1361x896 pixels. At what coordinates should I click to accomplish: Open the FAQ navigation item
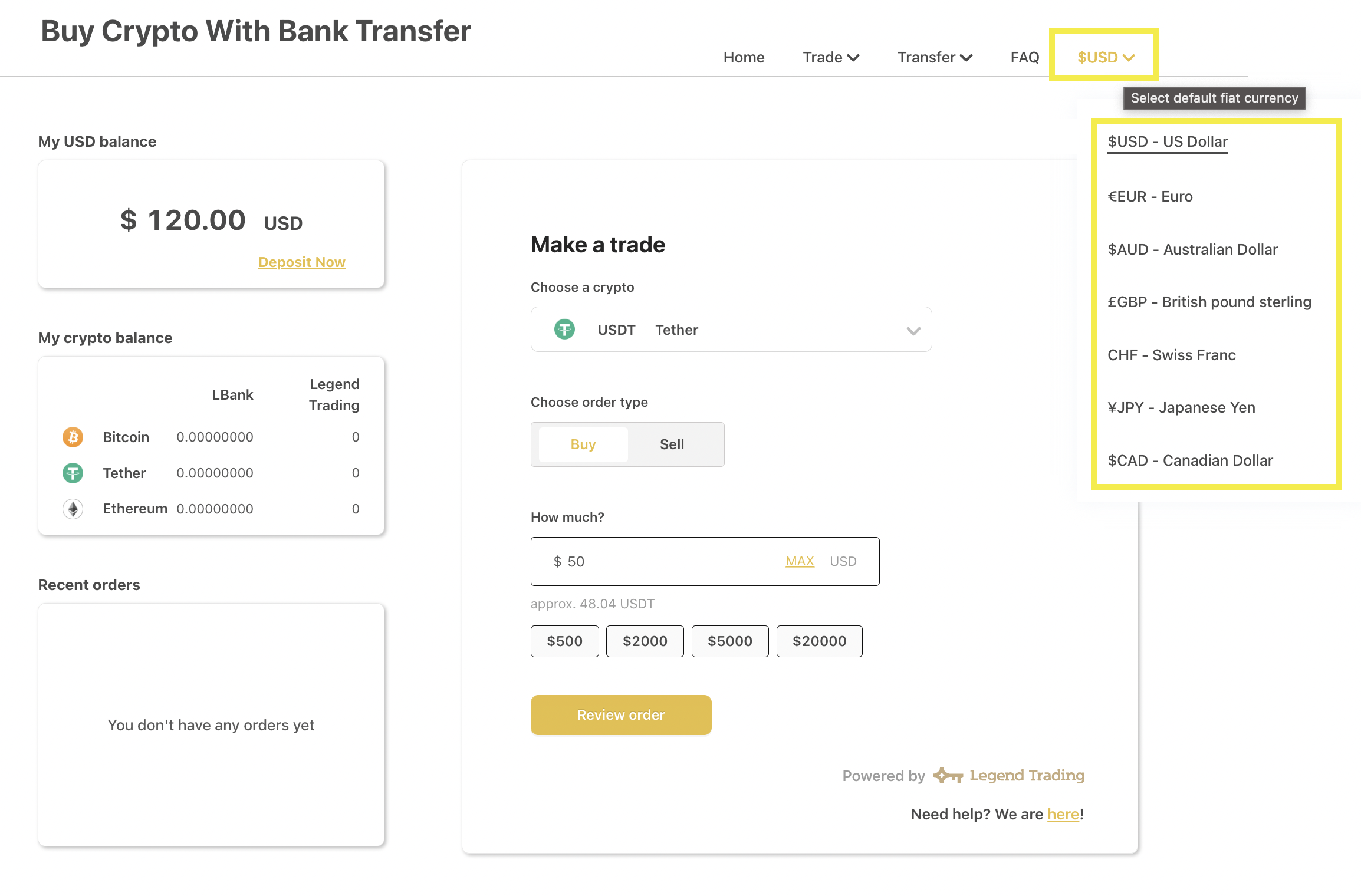1025,57
